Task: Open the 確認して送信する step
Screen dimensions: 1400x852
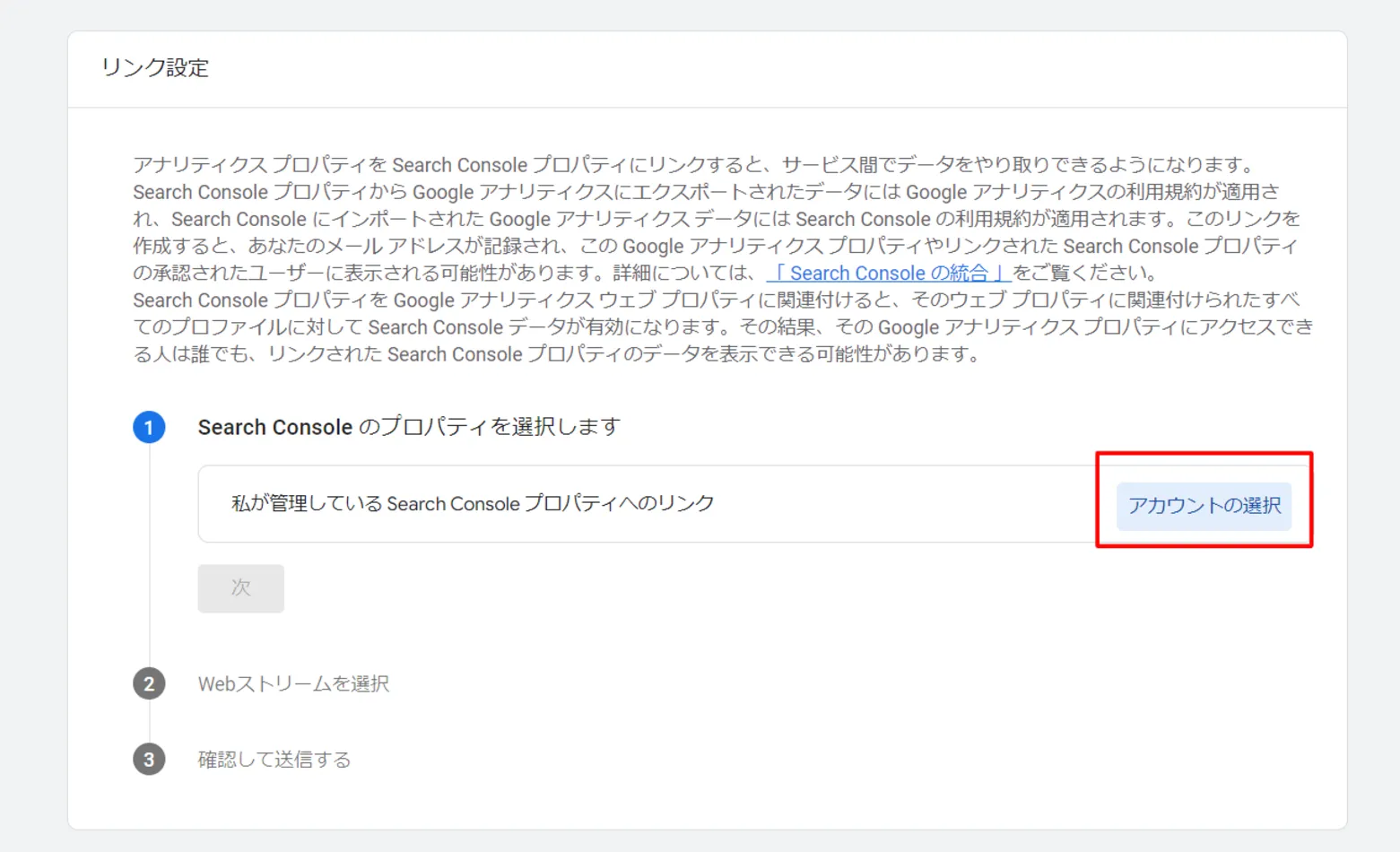Action: tap(274, 760)
